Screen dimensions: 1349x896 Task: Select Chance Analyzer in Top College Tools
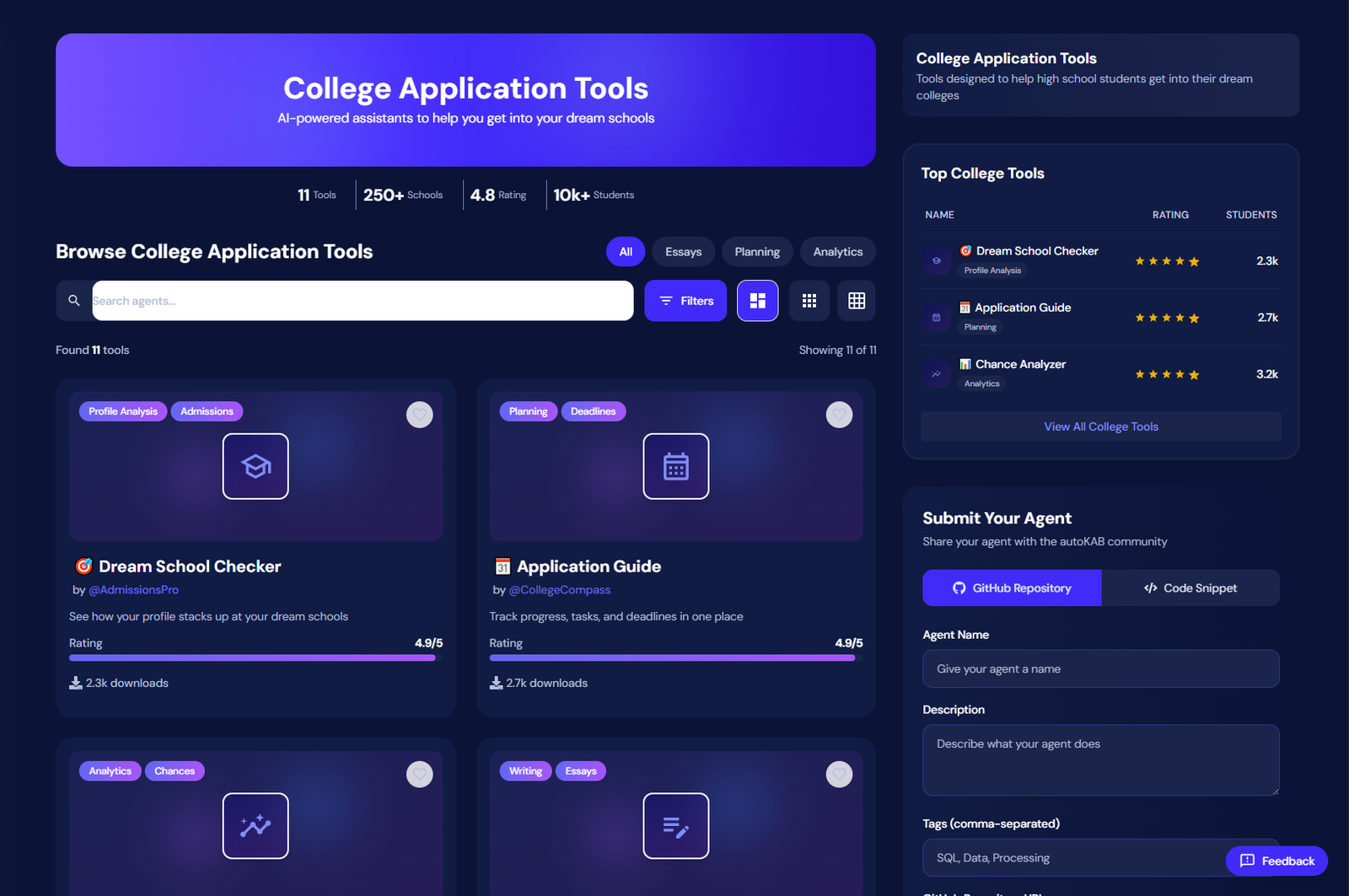coord(1020,364)
